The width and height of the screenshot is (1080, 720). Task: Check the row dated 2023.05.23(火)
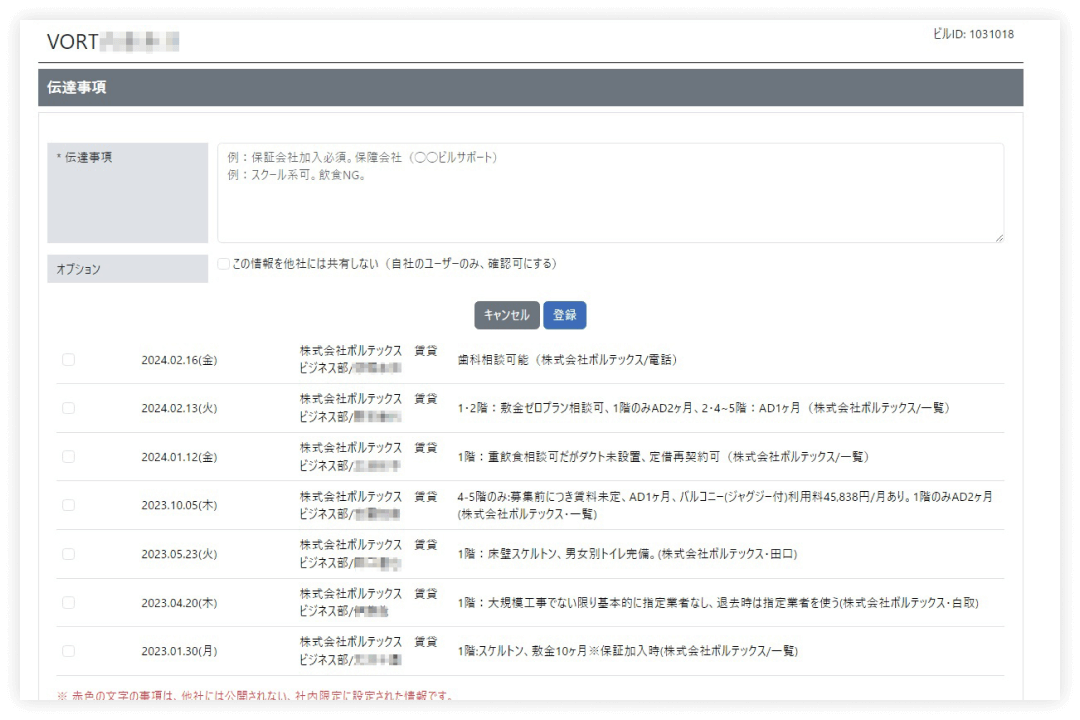coord(68,554)
